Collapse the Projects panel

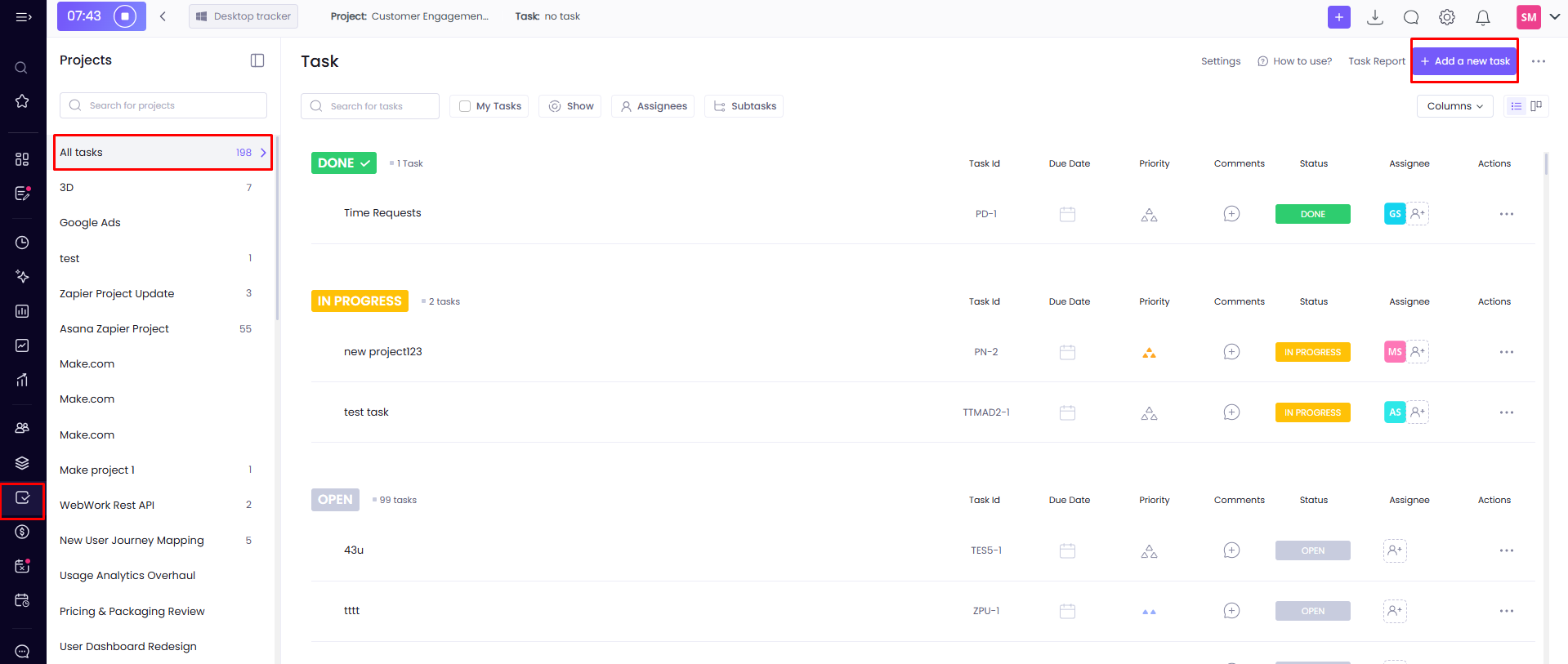click(257, 60)
